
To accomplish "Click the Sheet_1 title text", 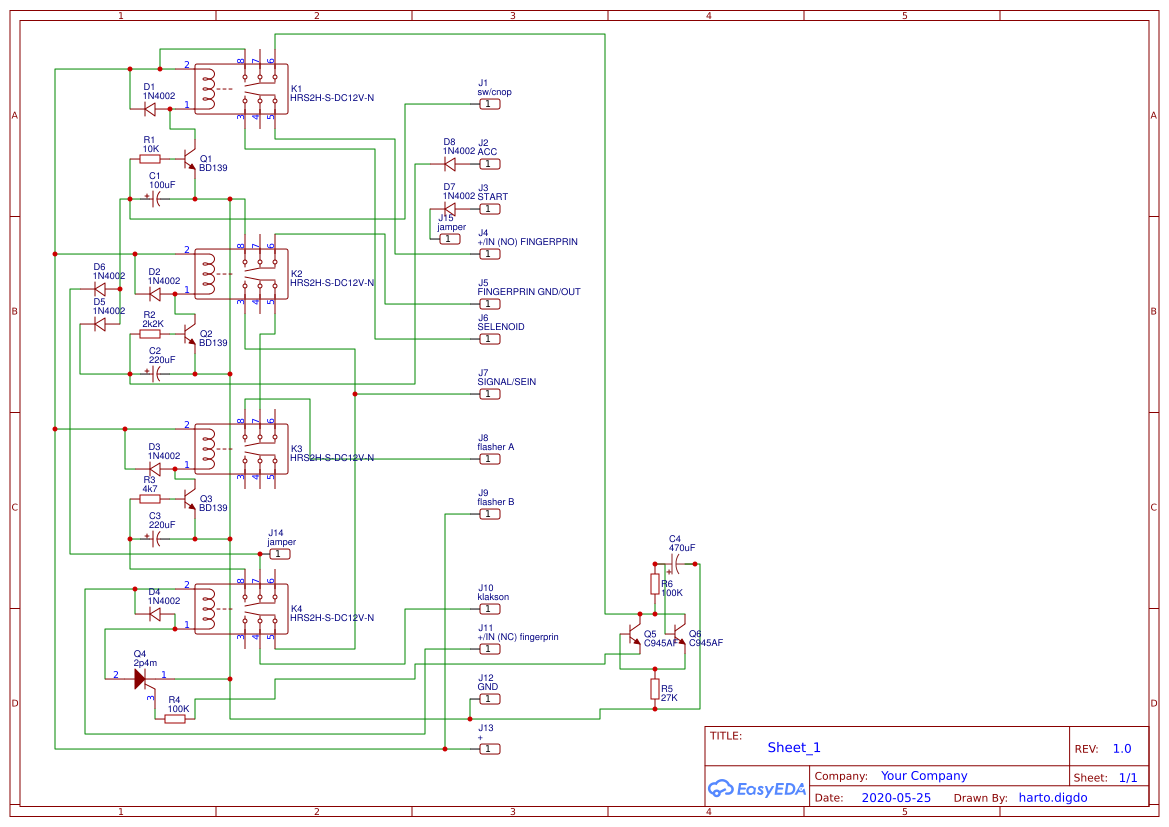I will coord(792,747).
